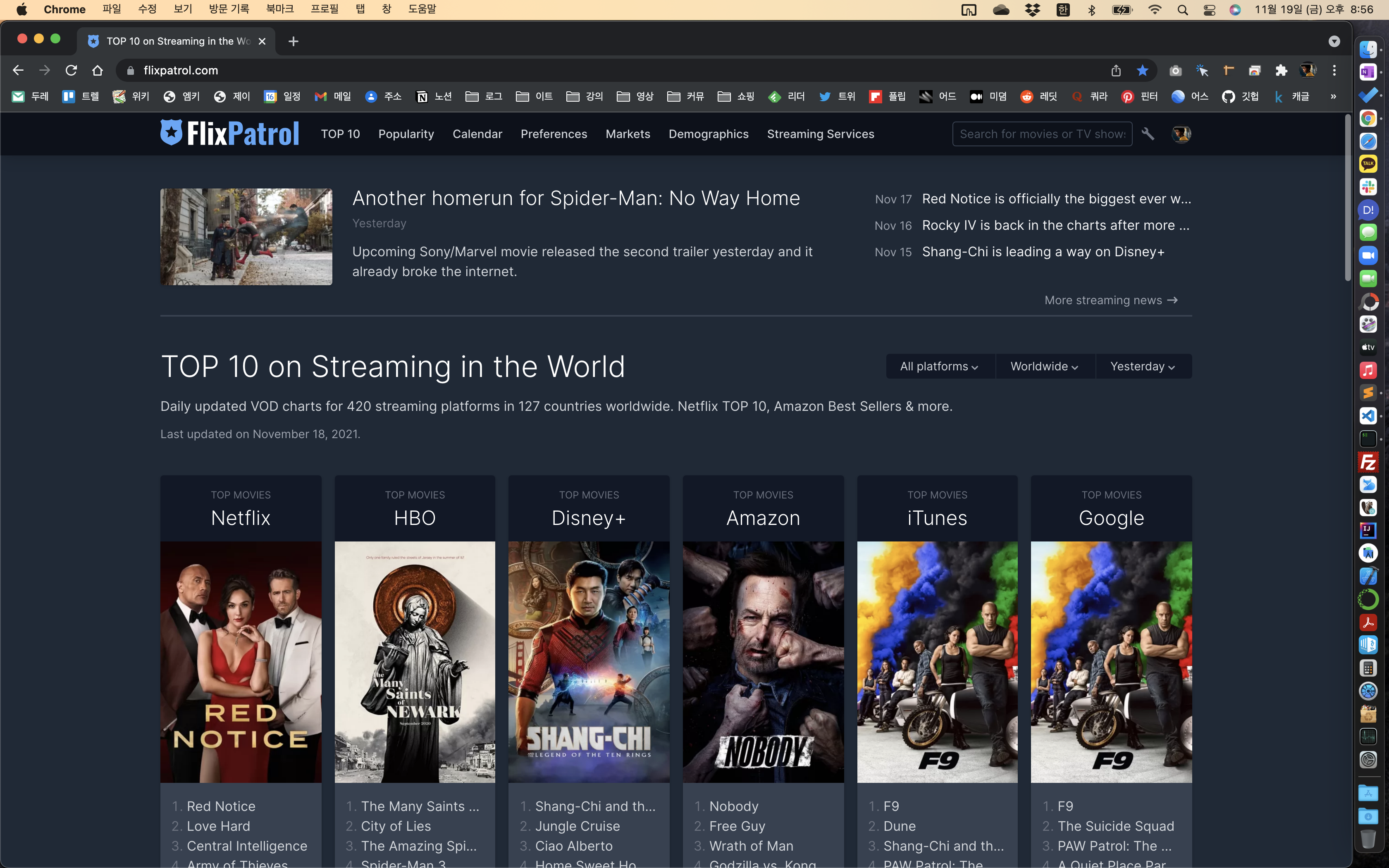Open the Red Notice biggest ever news link
1389x868 pixels.
tap(1057, 199)
